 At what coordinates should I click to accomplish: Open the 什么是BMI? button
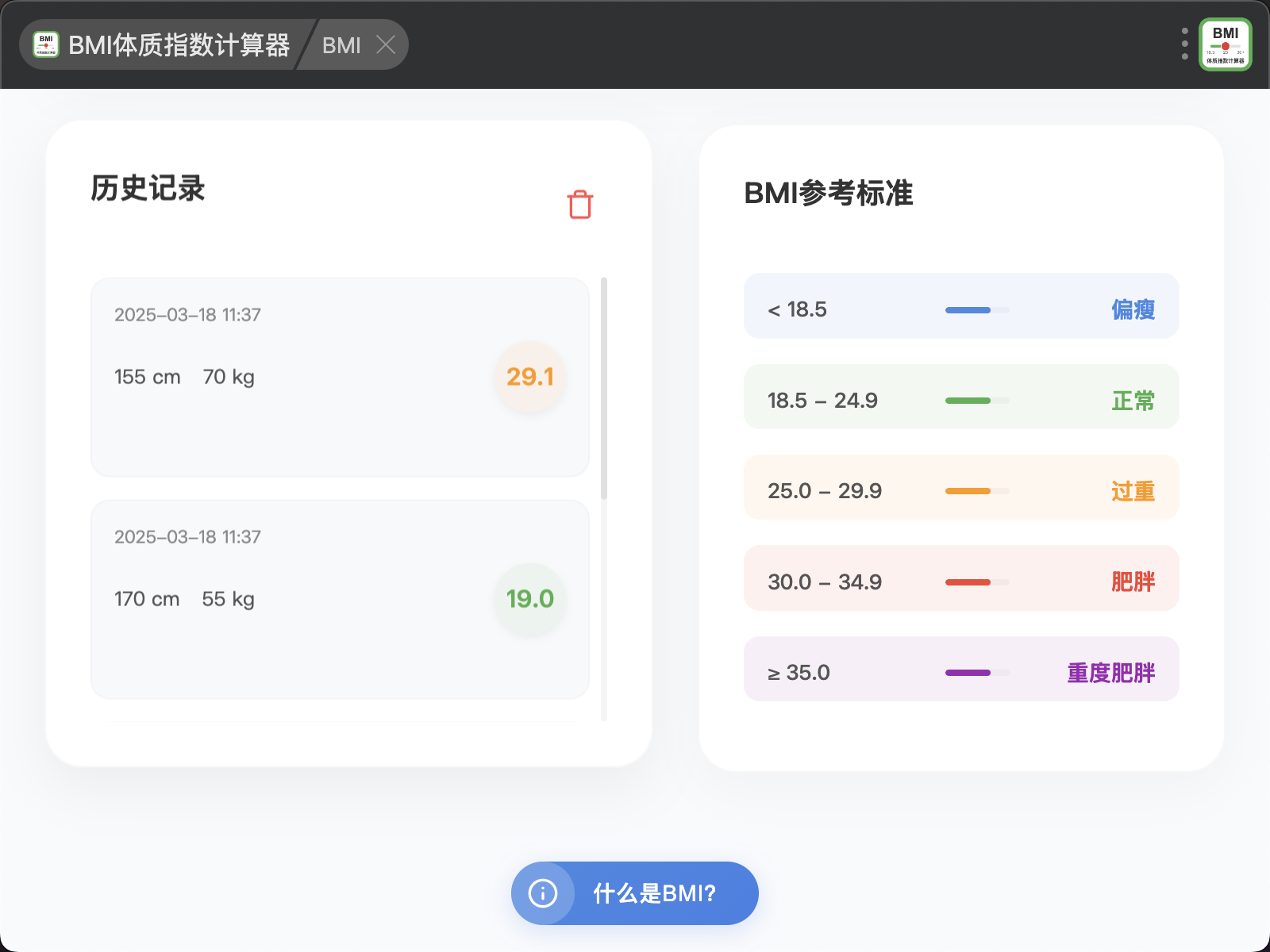(x=654, y=893)
